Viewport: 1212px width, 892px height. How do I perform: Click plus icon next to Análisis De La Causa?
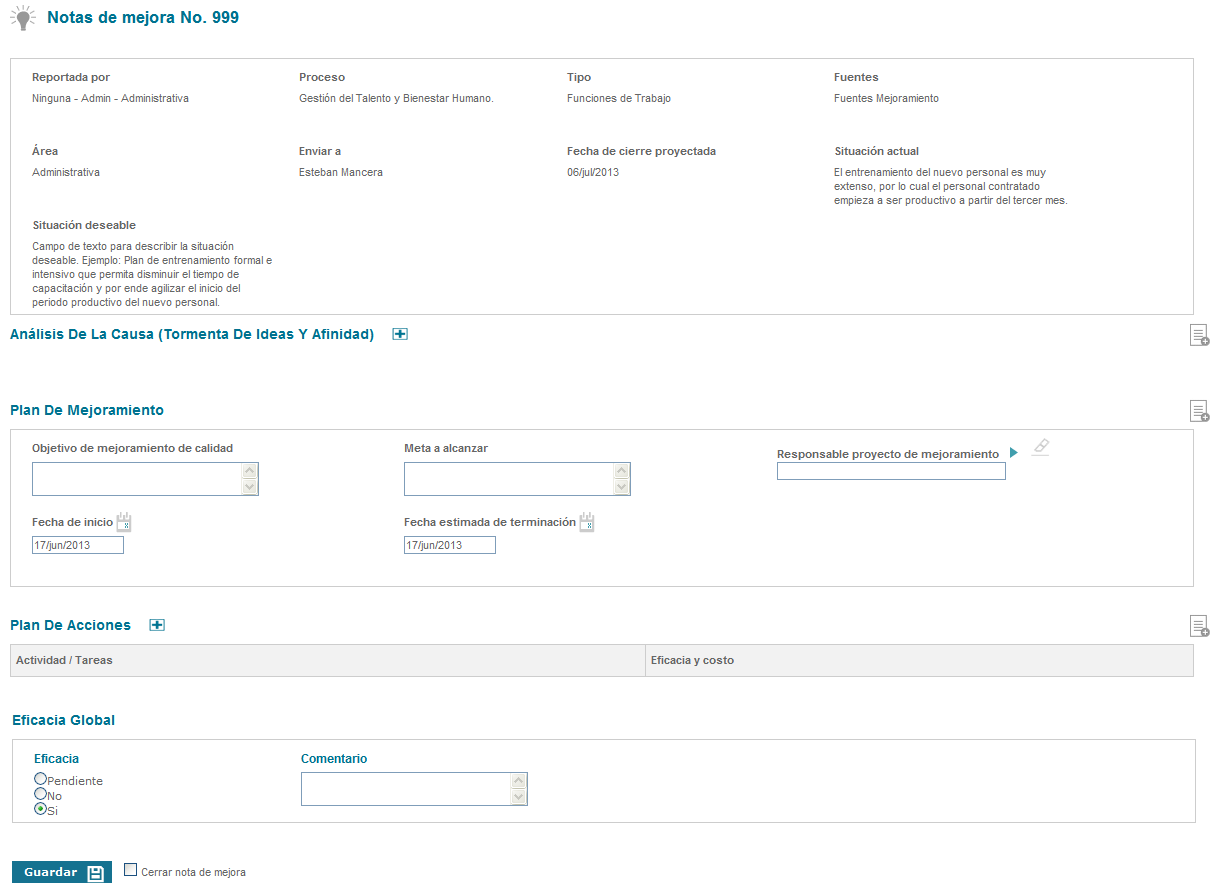click(400, 335)
